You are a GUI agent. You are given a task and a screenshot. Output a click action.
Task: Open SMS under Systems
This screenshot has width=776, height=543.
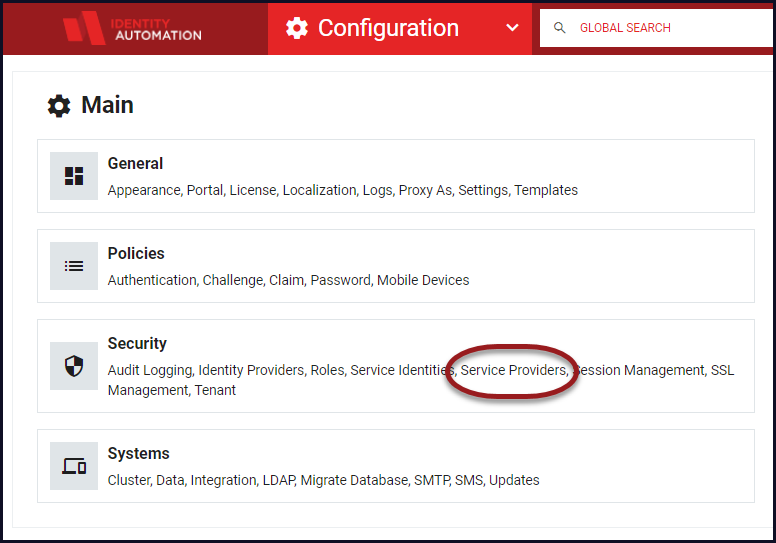(x=468, y=480)
